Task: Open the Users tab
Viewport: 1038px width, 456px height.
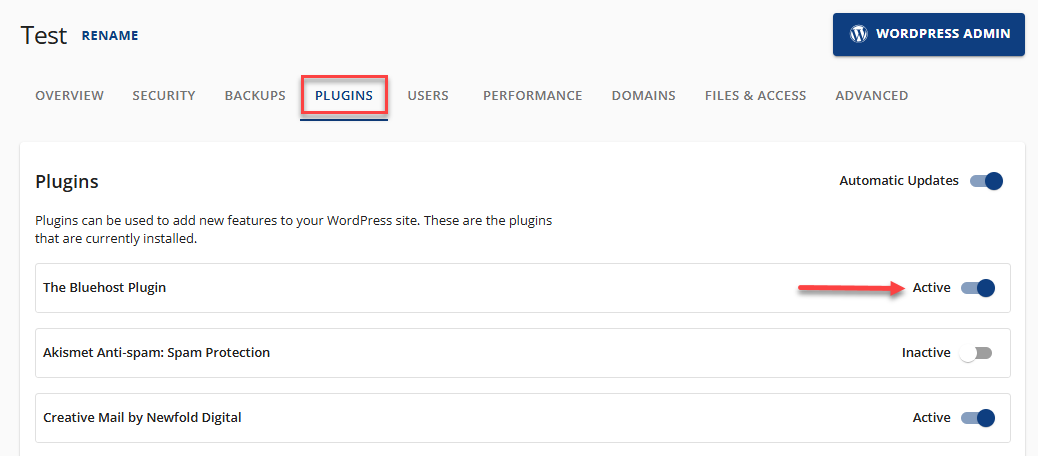Action: [428, 96]
